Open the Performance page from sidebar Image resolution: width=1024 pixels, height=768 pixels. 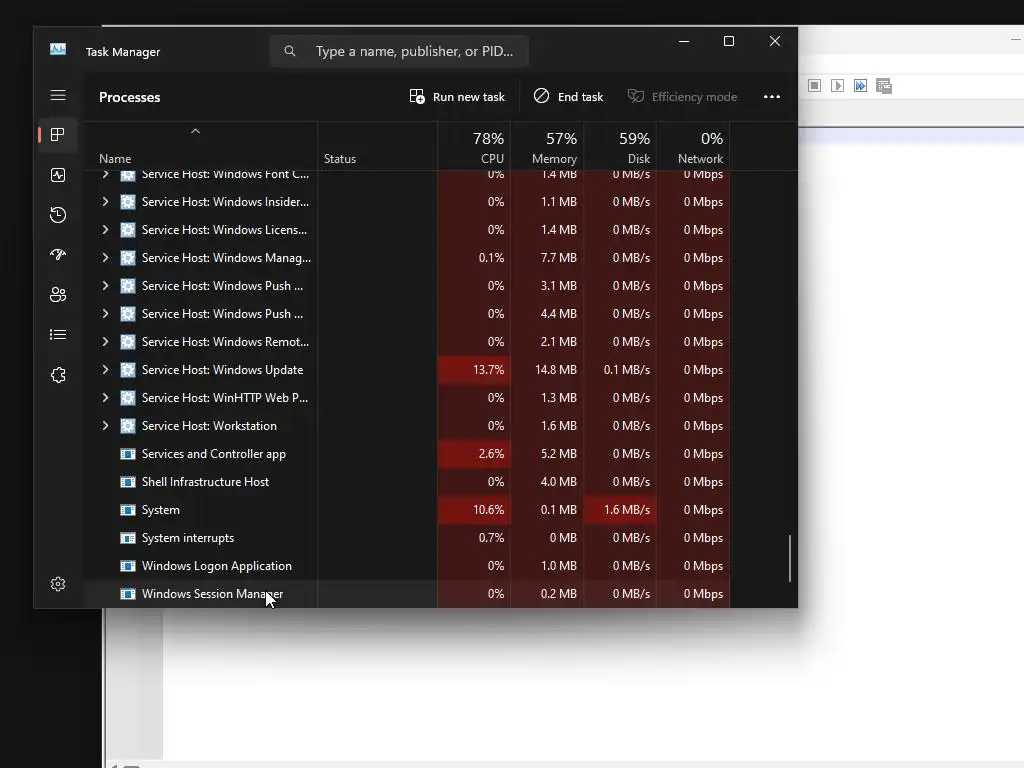(58, 175)
